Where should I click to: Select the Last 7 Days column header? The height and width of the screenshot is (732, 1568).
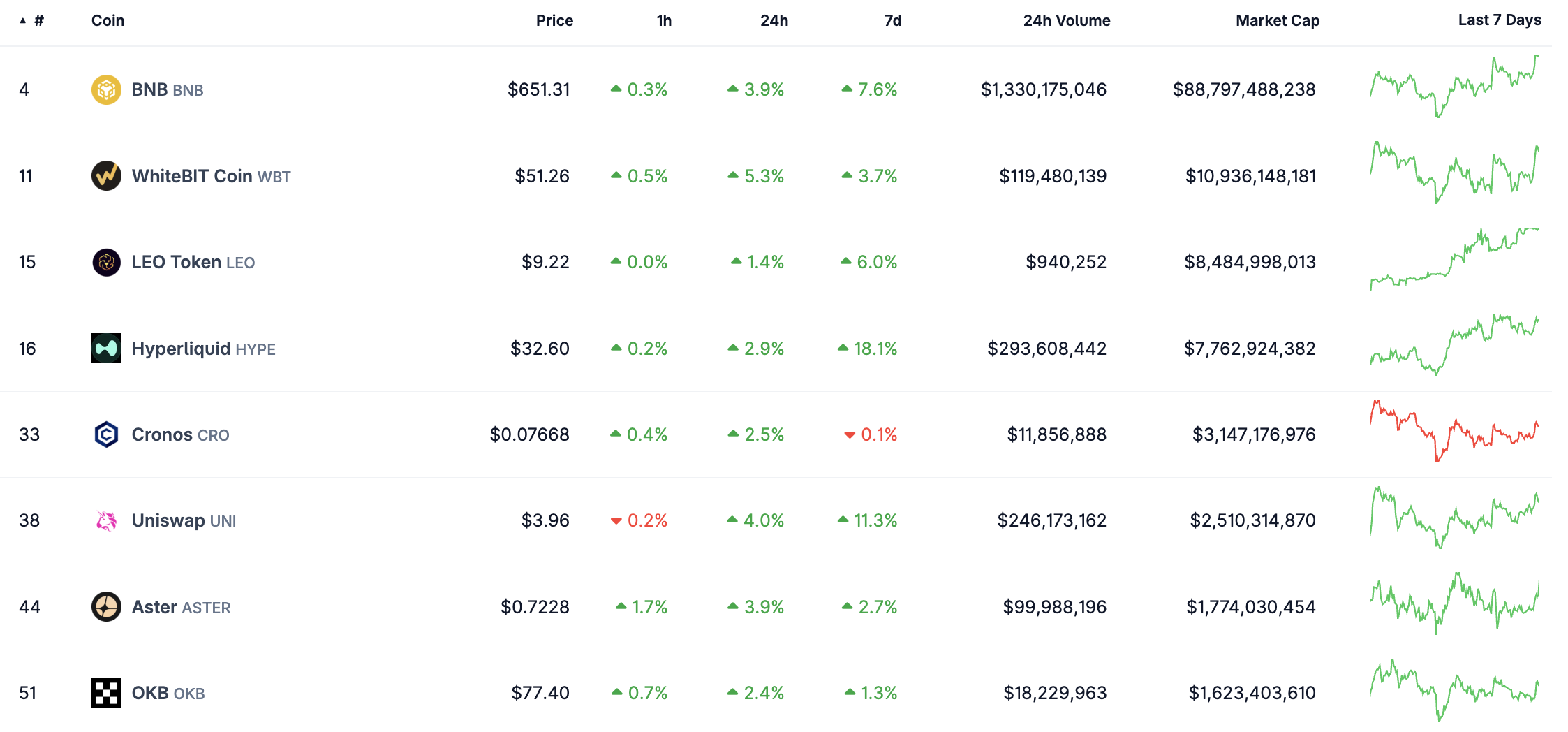coord(1500,20)
